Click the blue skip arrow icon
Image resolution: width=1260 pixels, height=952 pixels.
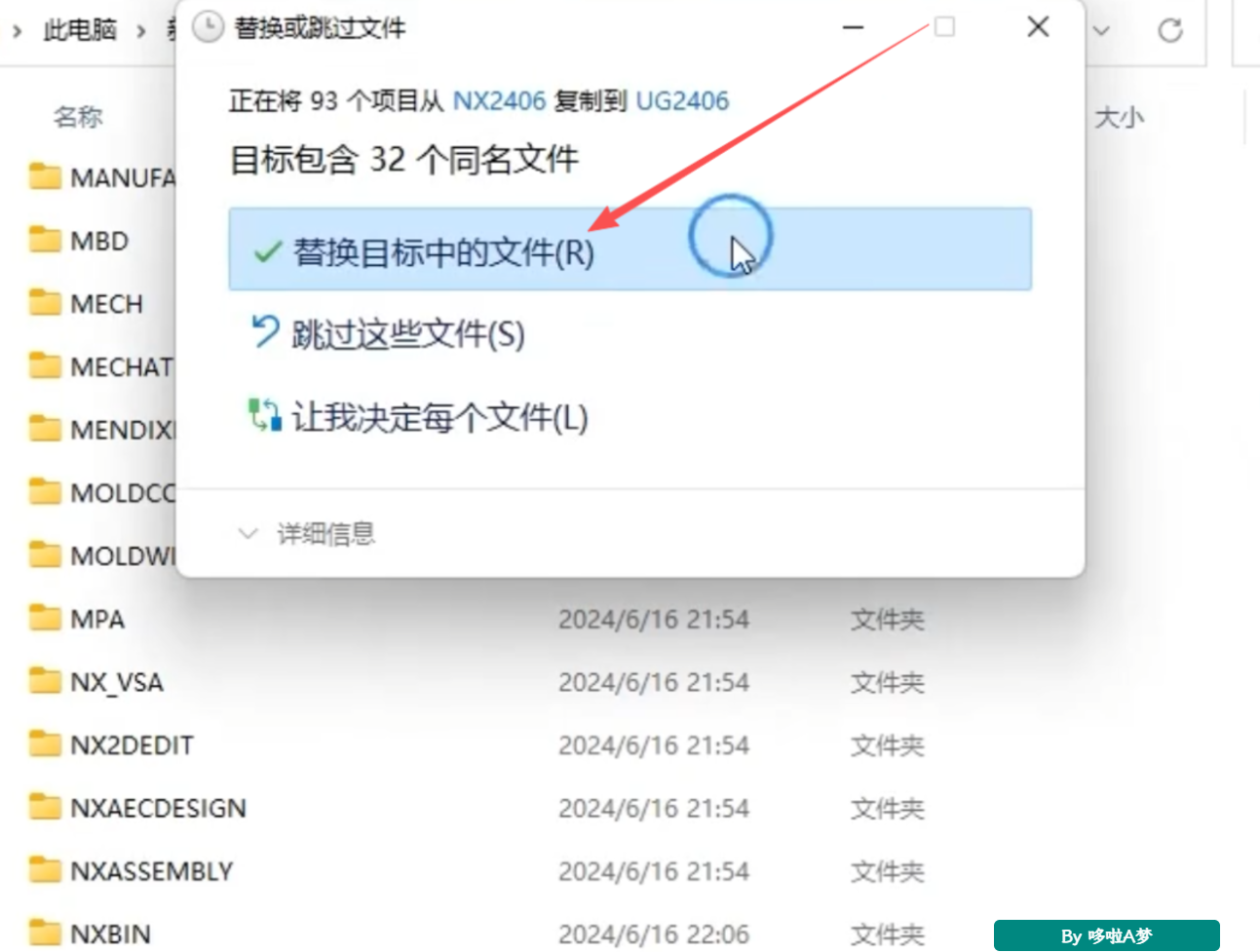pos(264,332)
